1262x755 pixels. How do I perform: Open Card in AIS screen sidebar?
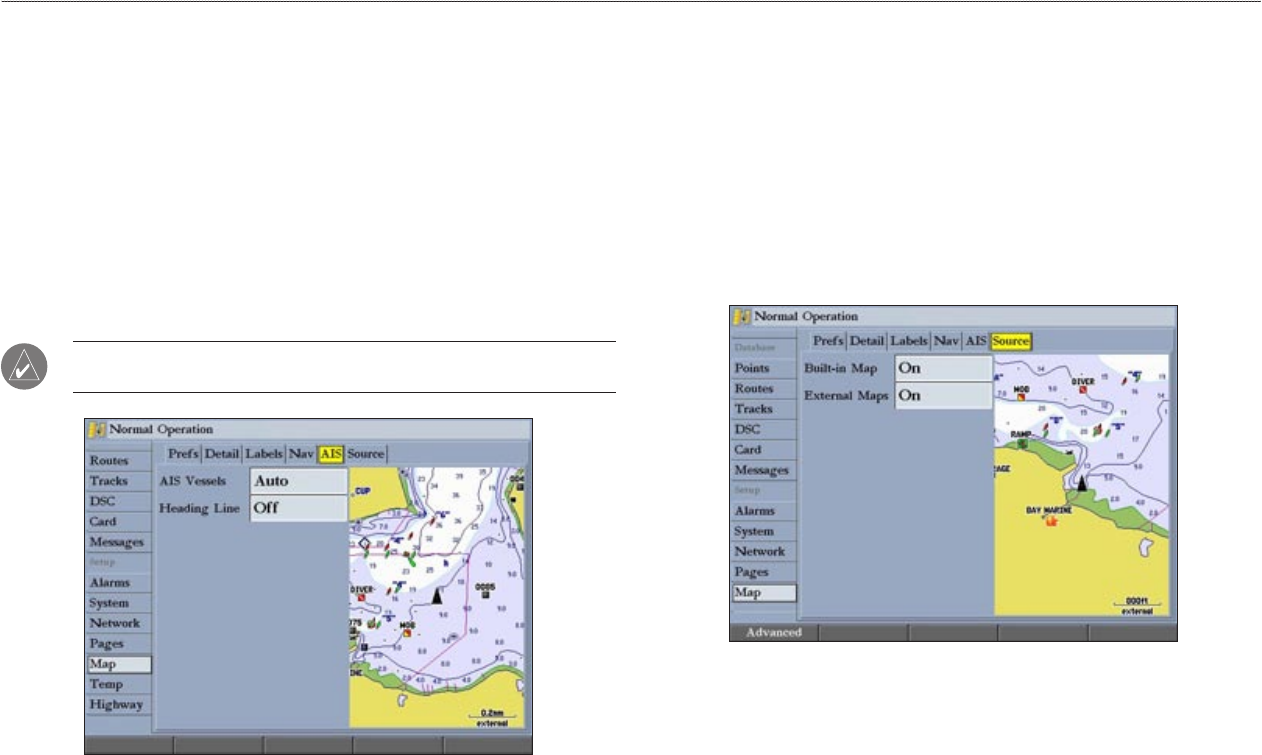tap(119, 521)
